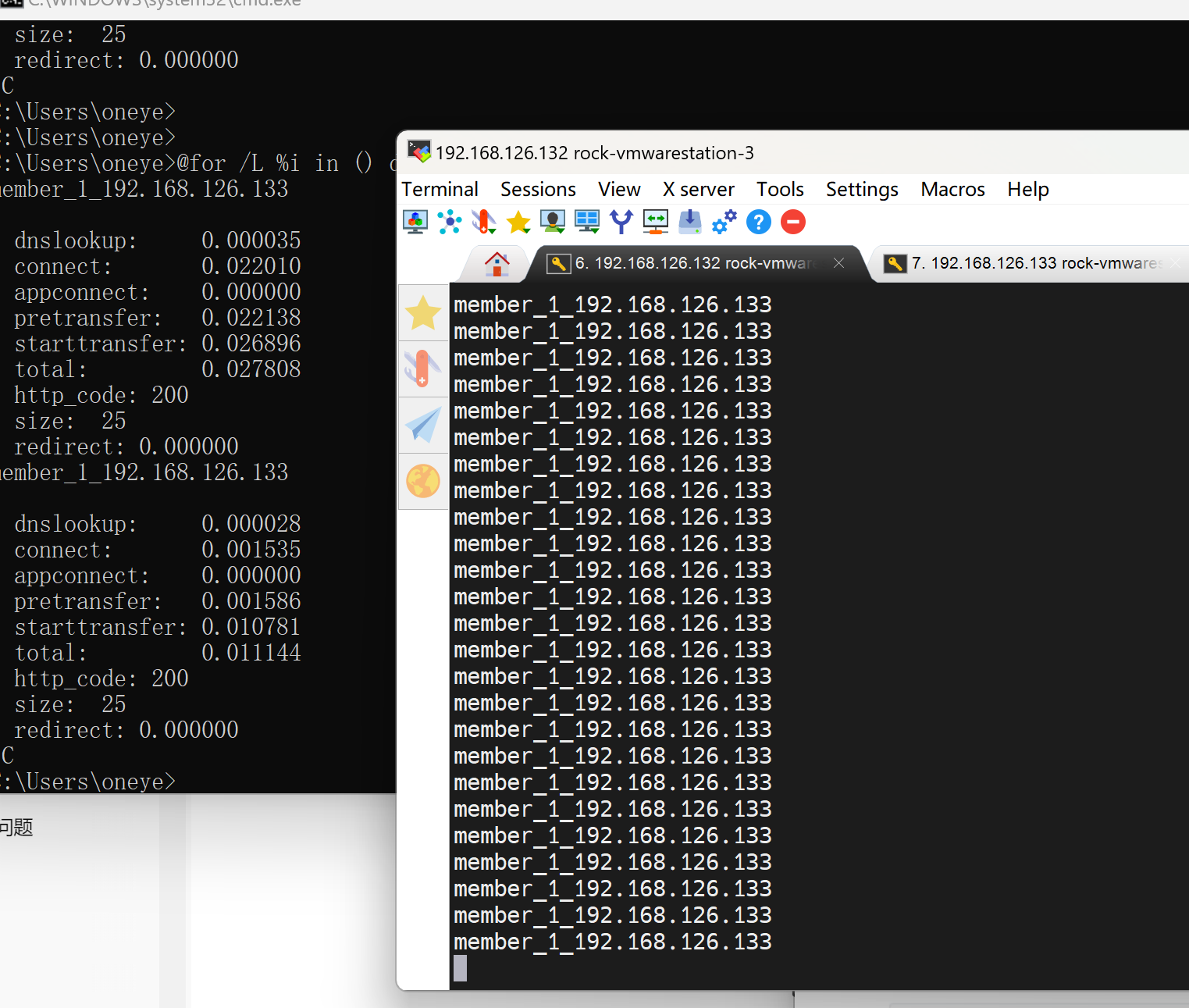
Task: Click the terminal cursor on the last line
Action: [x=460, y=968]
